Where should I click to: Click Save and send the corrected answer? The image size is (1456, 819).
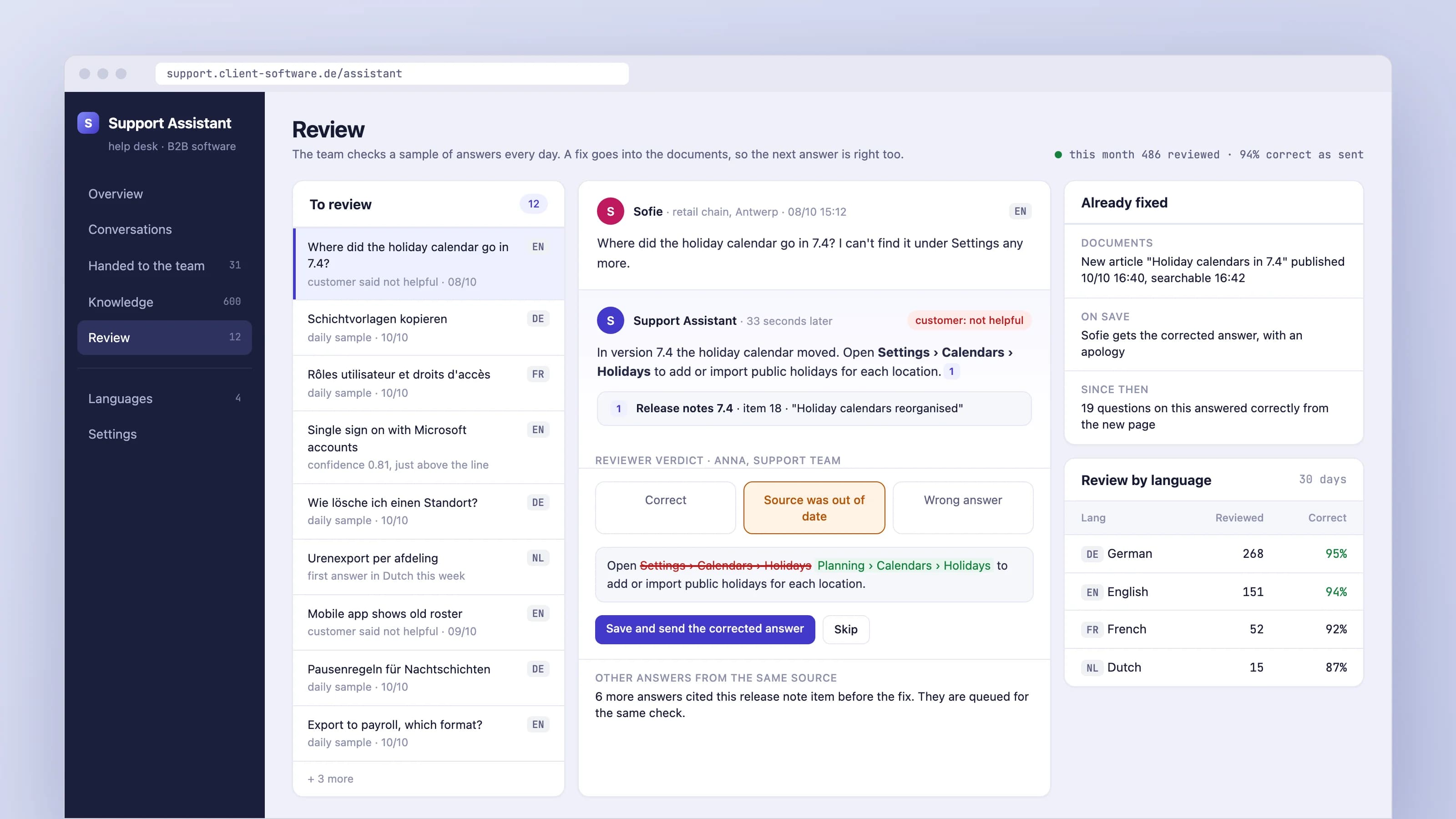tap(705, 629)
